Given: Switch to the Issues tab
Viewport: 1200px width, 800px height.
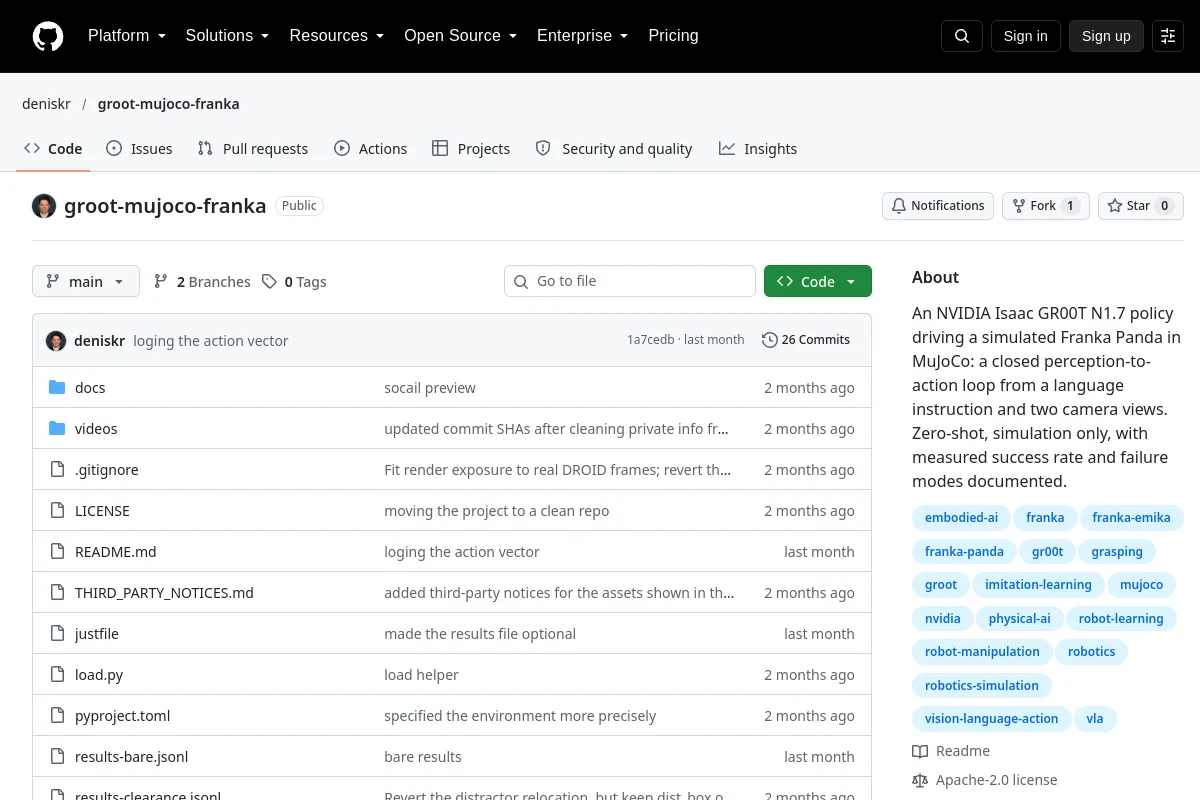Looking at the screenshot, I should [x=139, y=149].
